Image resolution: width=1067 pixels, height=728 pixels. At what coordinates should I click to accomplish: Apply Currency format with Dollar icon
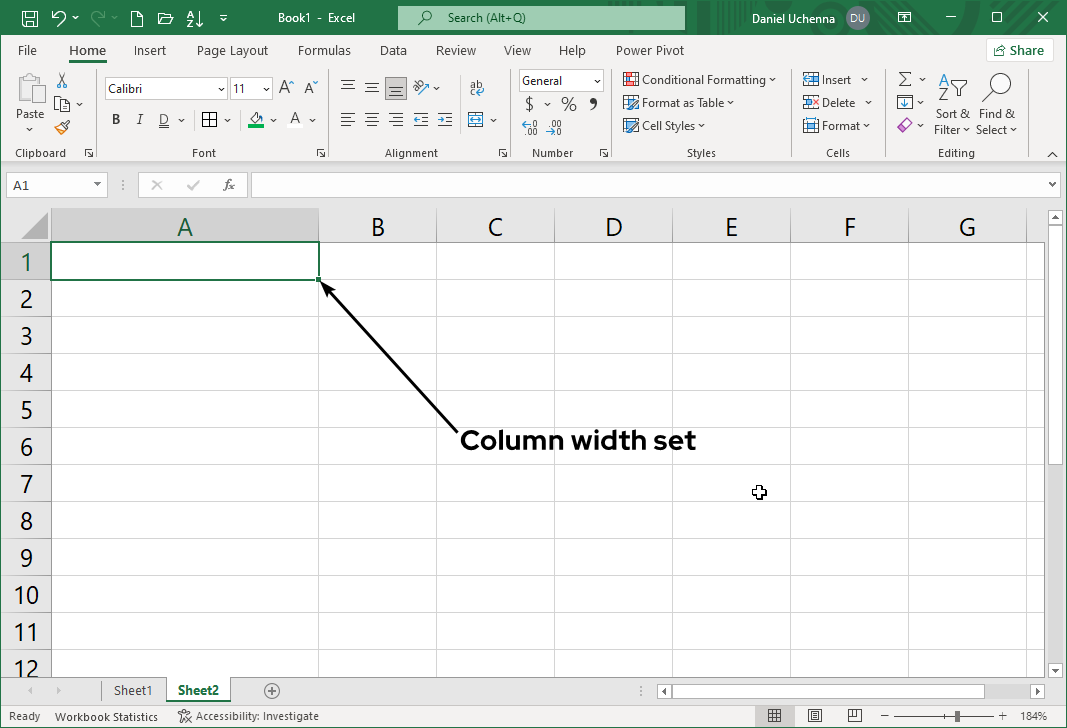point(528,103)
